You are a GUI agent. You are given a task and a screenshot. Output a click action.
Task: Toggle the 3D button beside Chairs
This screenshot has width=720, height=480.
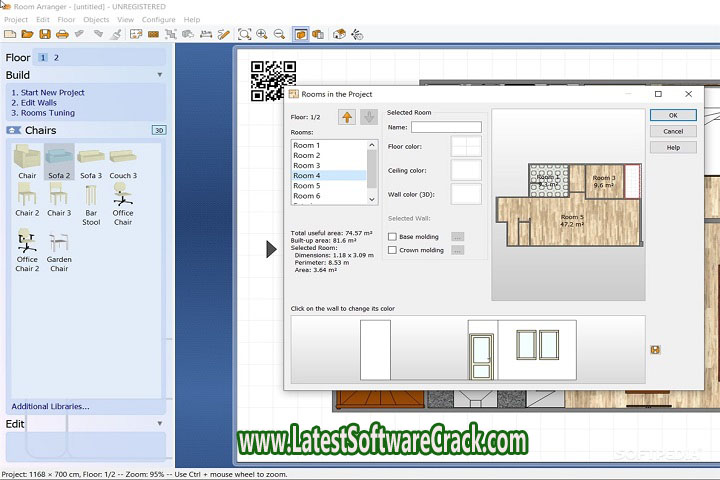coord(158,130)
